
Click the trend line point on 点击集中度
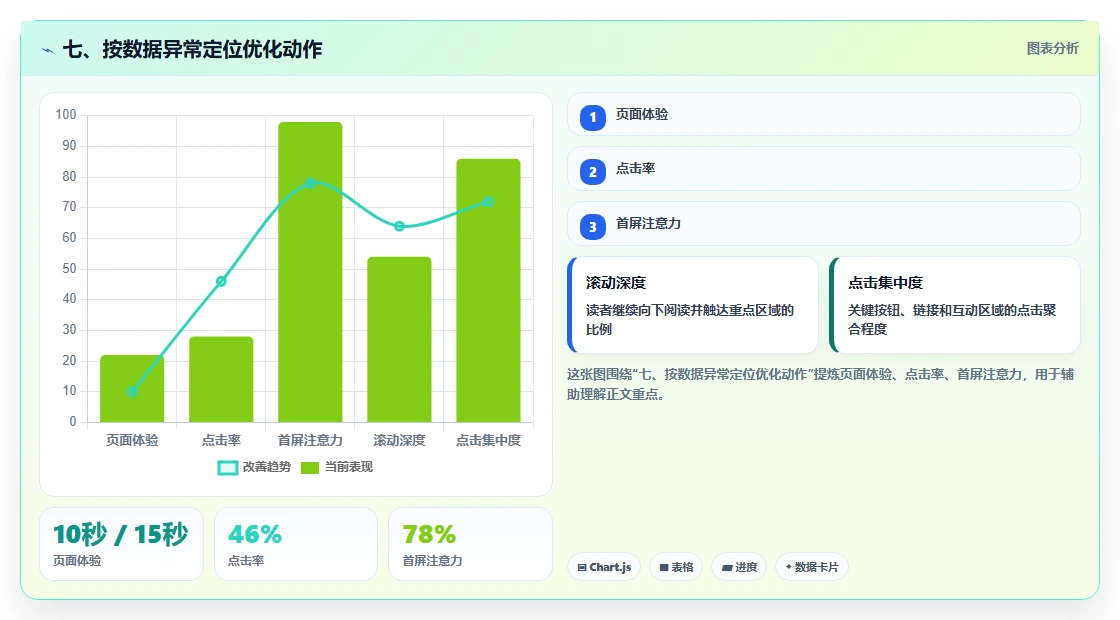coord(489,202)
